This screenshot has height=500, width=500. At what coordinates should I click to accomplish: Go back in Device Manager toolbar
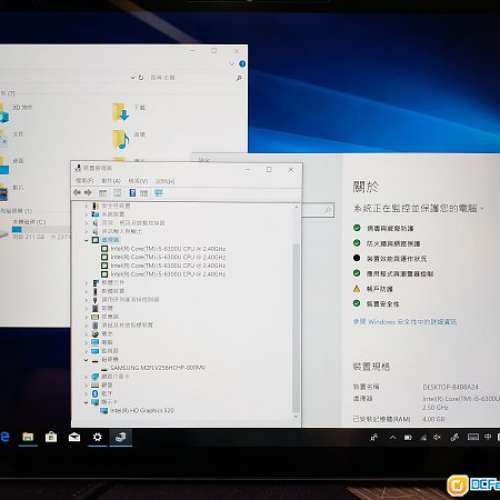77,193
